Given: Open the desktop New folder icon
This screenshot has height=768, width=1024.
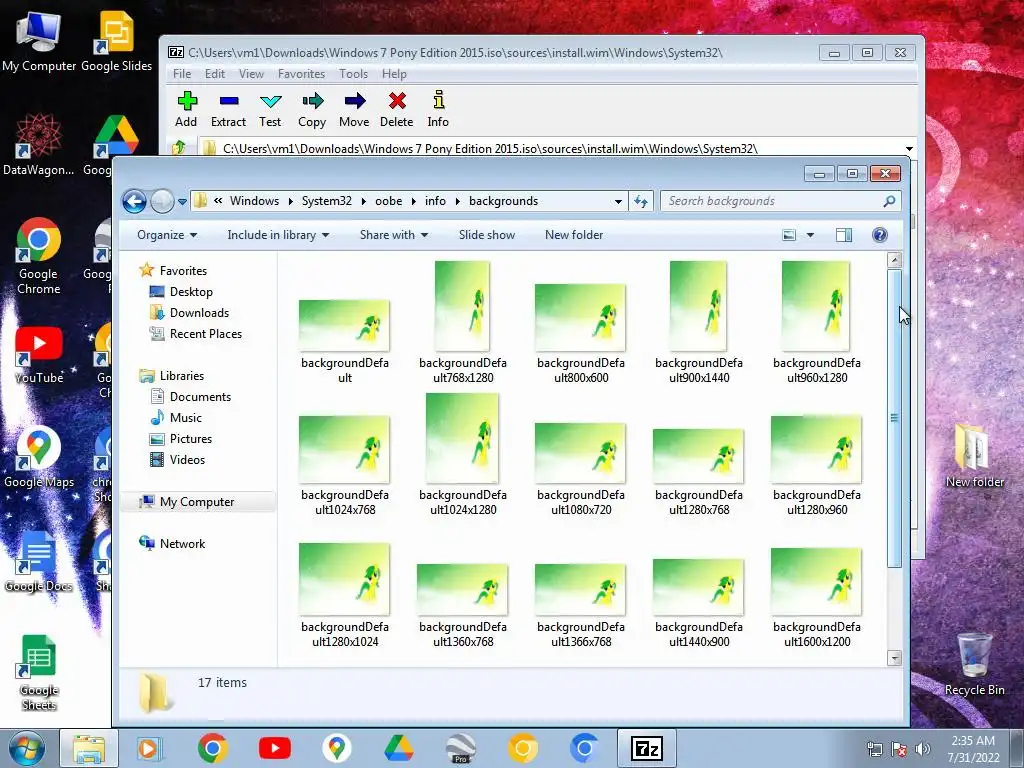Looking at the screenshot, I should 975,456.
